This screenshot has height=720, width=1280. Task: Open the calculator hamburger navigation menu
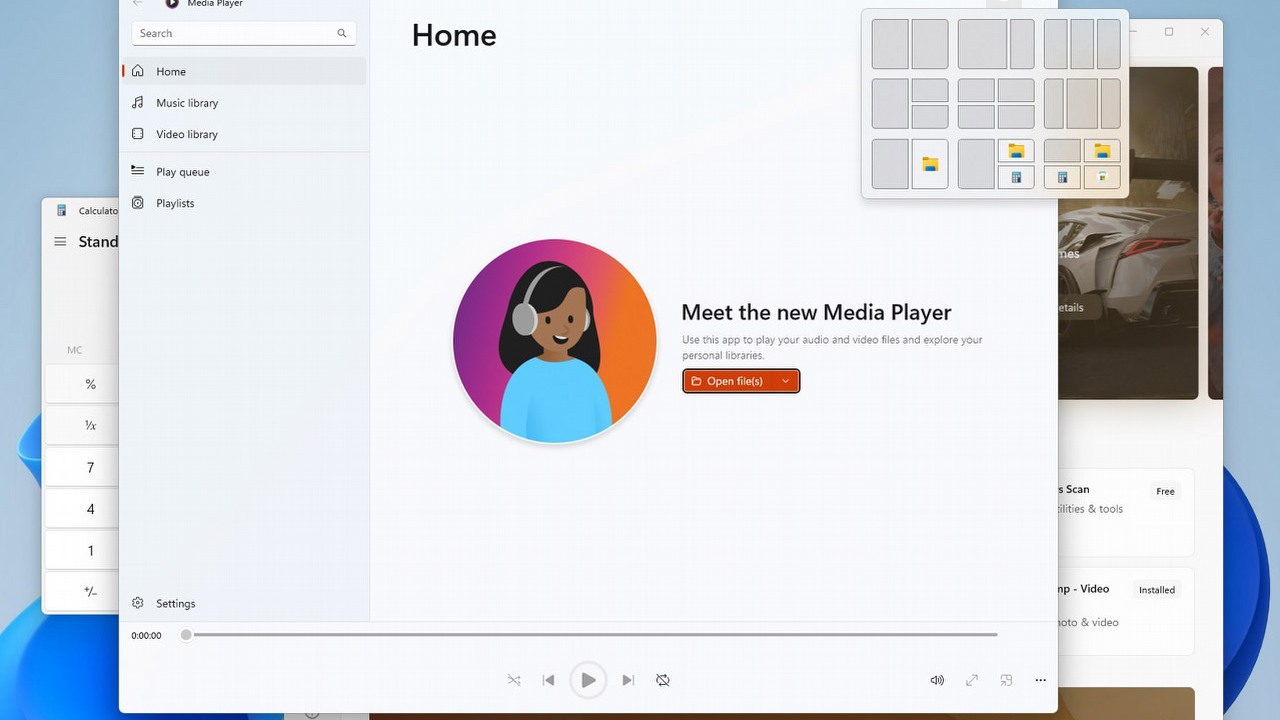point(60,242)
